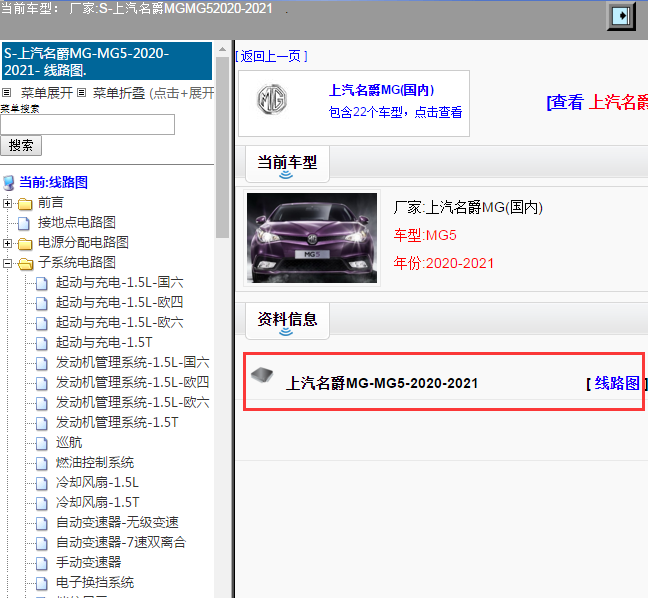
Task: Click the 线路图 link in 资料信息
Action: click(617, 384)
